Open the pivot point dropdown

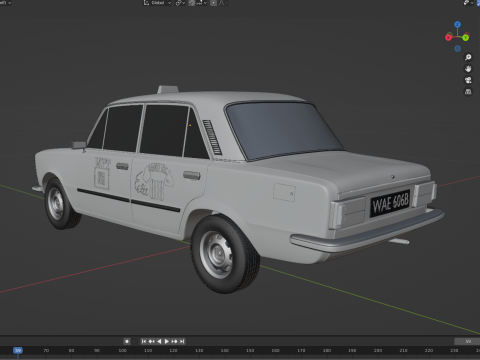(180, 3)
